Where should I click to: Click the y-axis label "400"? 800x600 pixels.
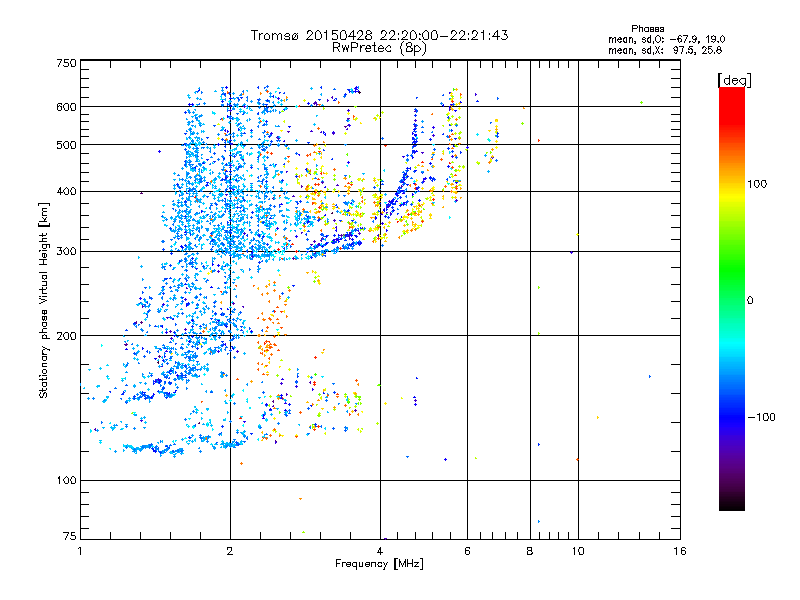66,191
